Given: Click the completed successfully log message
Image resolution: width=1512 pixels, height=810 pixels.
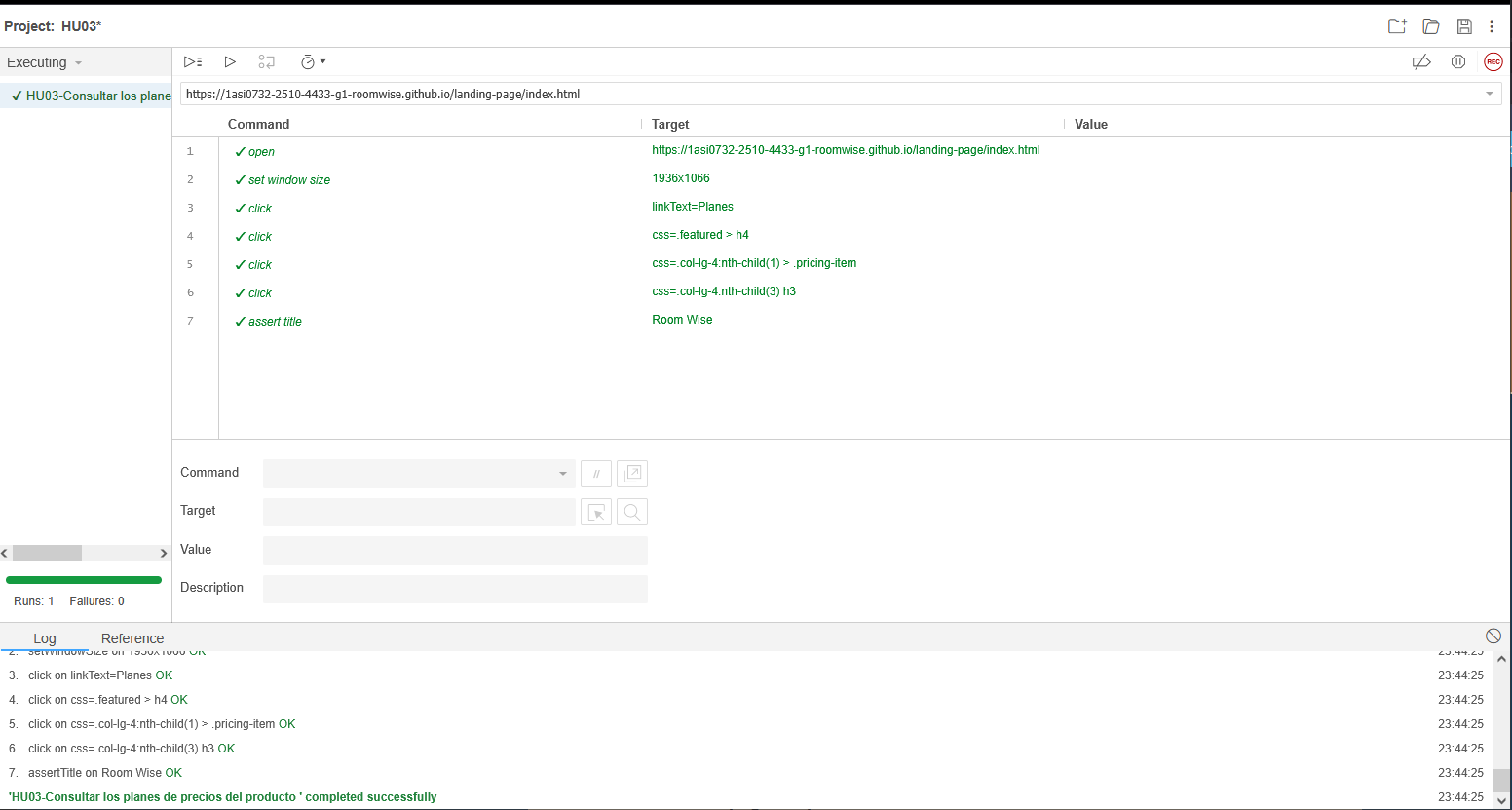Looking at the screenshot, I should 223,797.
